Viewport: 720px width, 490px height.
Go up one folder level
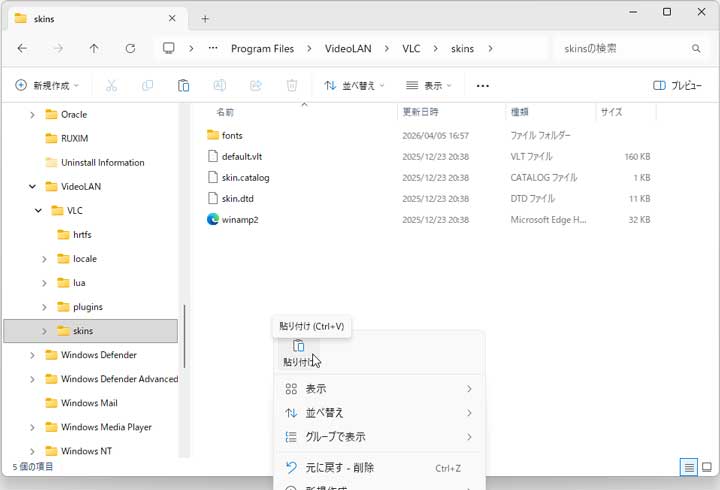click(94, 48)
